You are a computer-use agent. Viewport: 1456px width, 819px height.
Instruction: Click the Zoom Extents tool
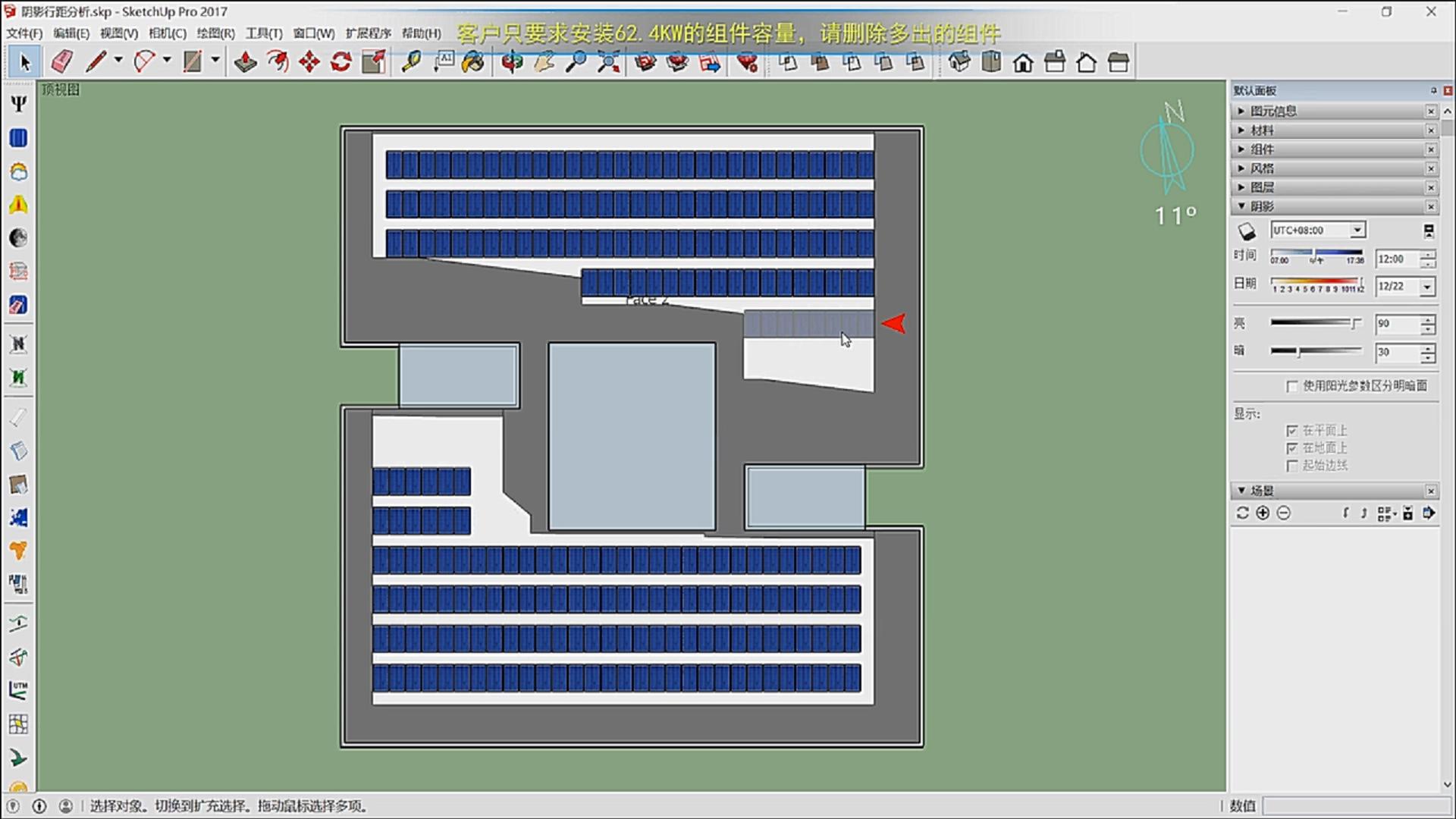tap(608, 62)
